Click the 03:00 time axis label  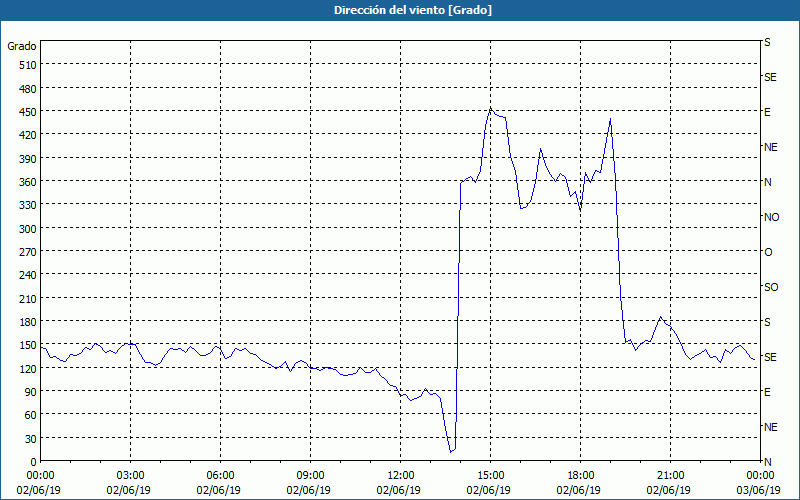pos(131,476)
